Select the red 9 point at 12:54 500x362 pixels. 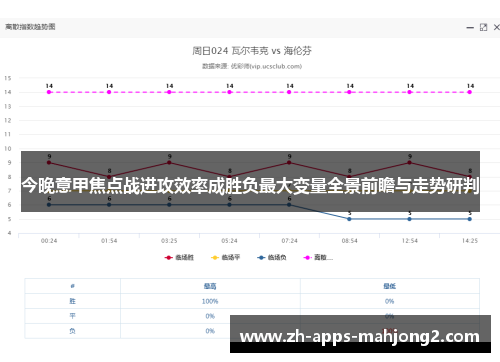pyautogui.click(x=409, y=163)
